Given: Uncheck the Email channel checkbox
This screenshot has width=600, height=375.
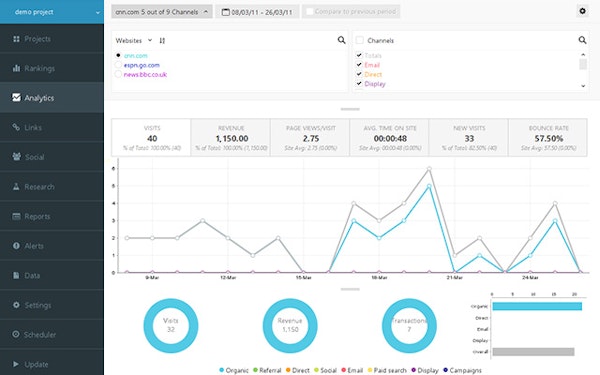Looking at the screenshot, I should 359,65.
